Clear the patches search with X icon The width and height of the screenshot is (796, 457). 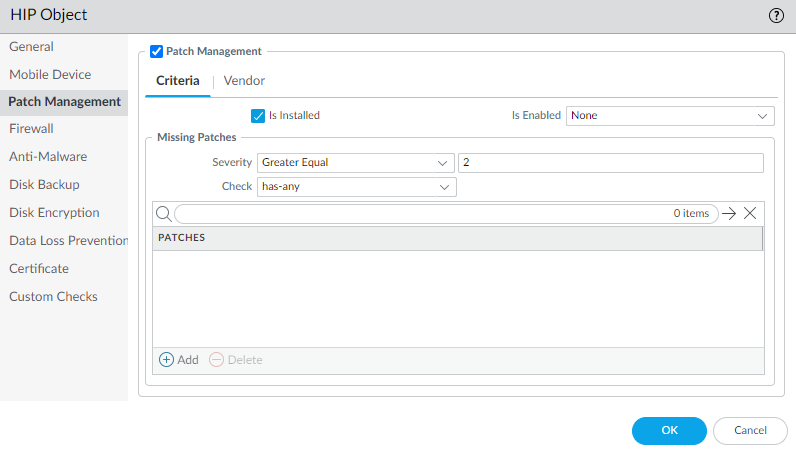click(750, 213)
